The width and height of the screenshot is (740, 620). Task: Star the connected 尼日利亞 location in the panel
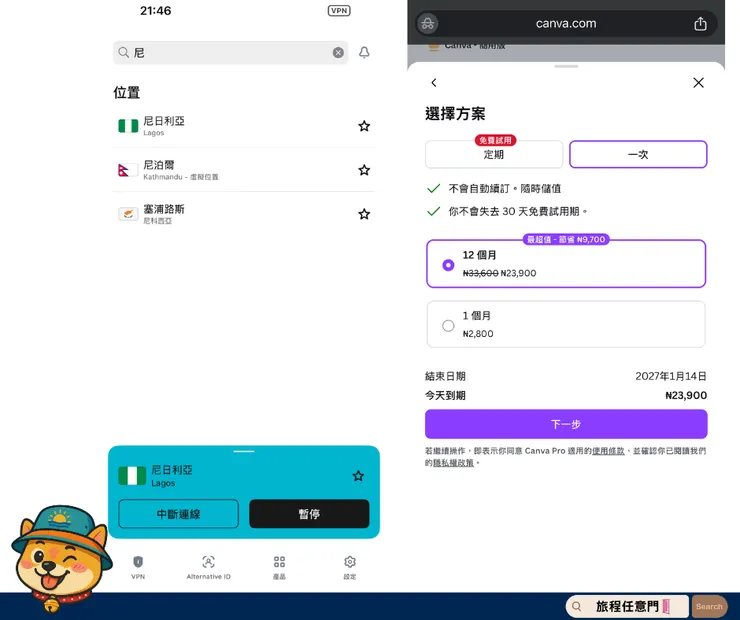click(358, 476)
